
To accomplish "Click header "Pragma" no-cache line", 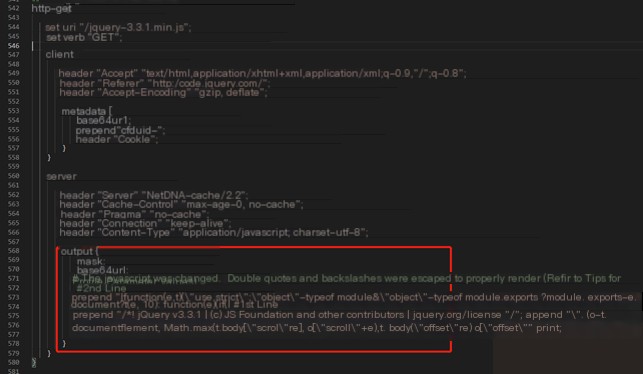I will click(135, 214).
